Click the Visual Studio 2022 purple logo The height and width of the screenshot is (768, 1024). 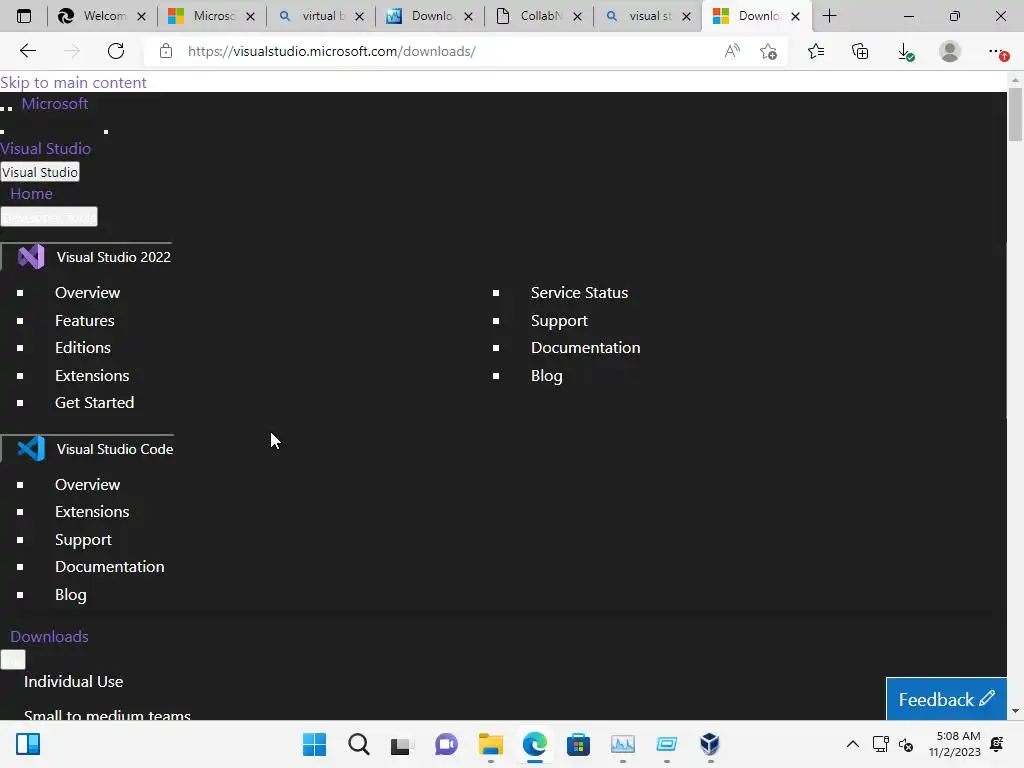coord(31,257)
